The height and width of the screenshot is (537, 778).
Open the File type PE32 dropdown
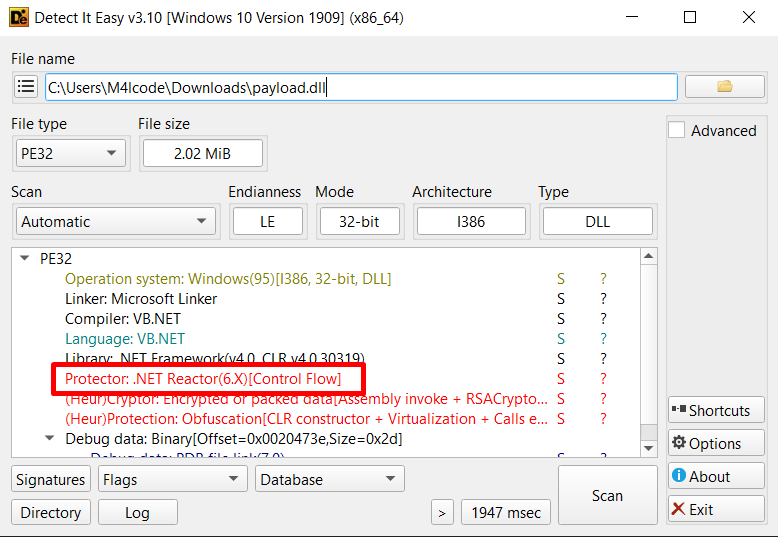(x=69, y=153)
